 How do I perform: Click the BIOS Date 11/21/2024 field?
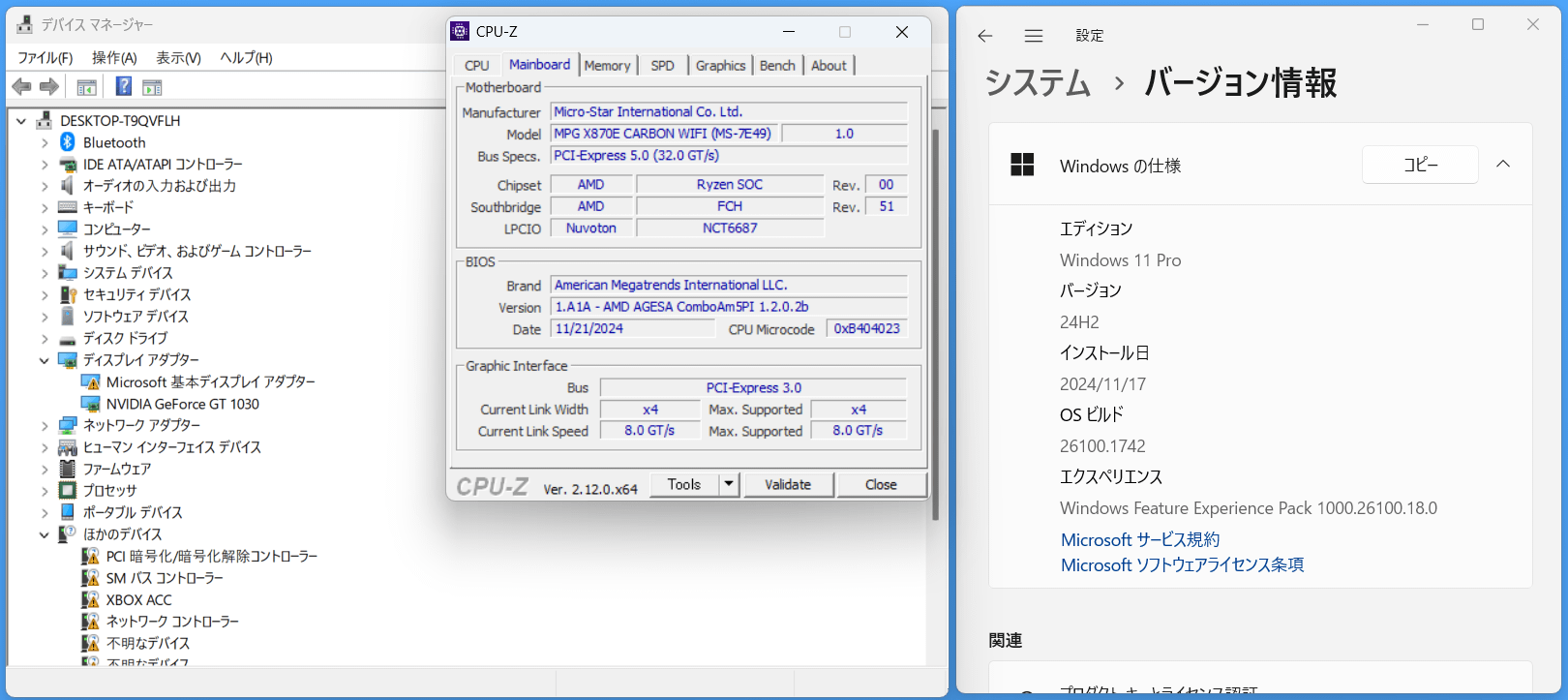pyautogui.click(x=634, y=329)
